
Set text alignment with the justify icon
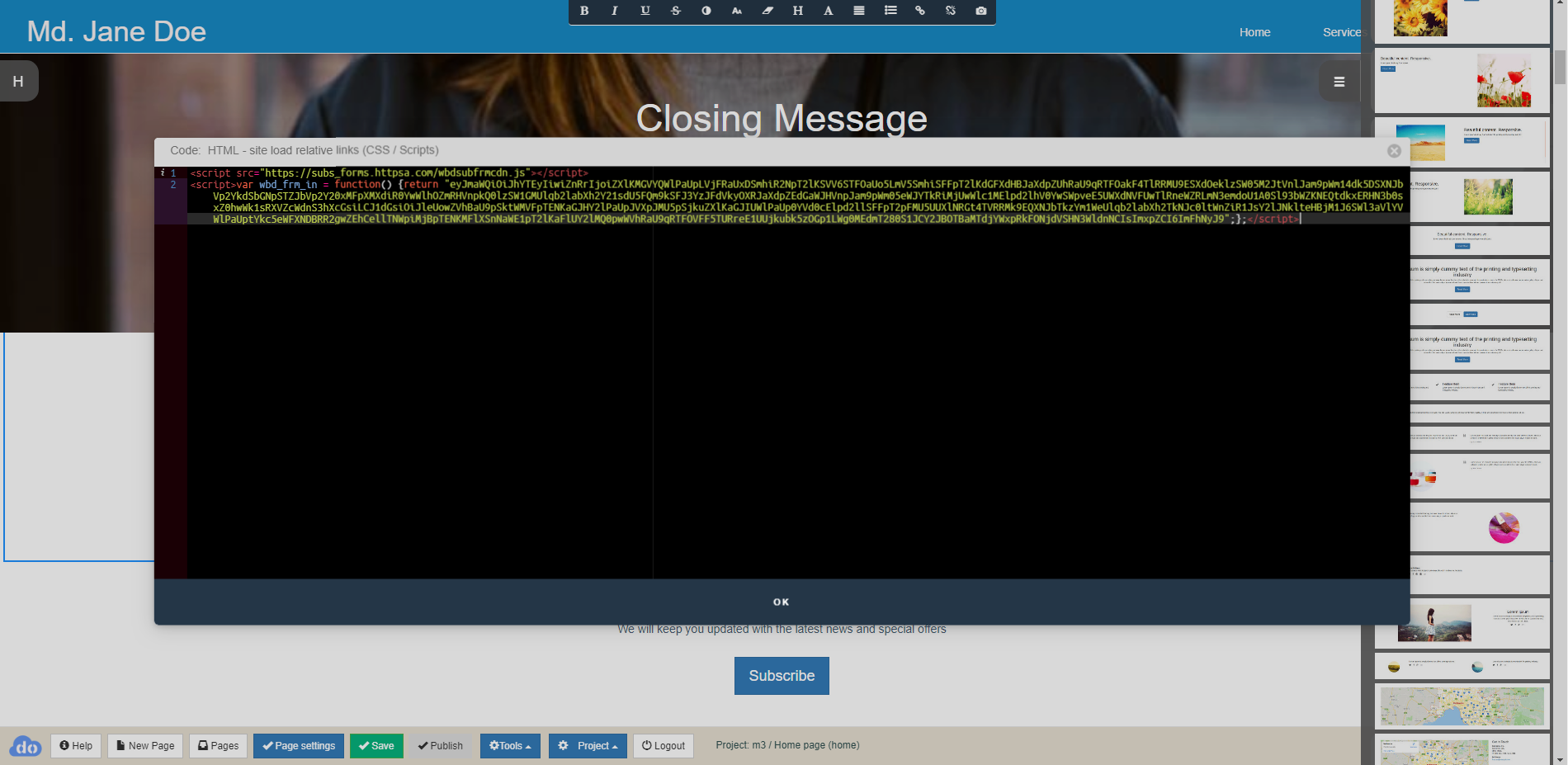click(x=859, y=11)
